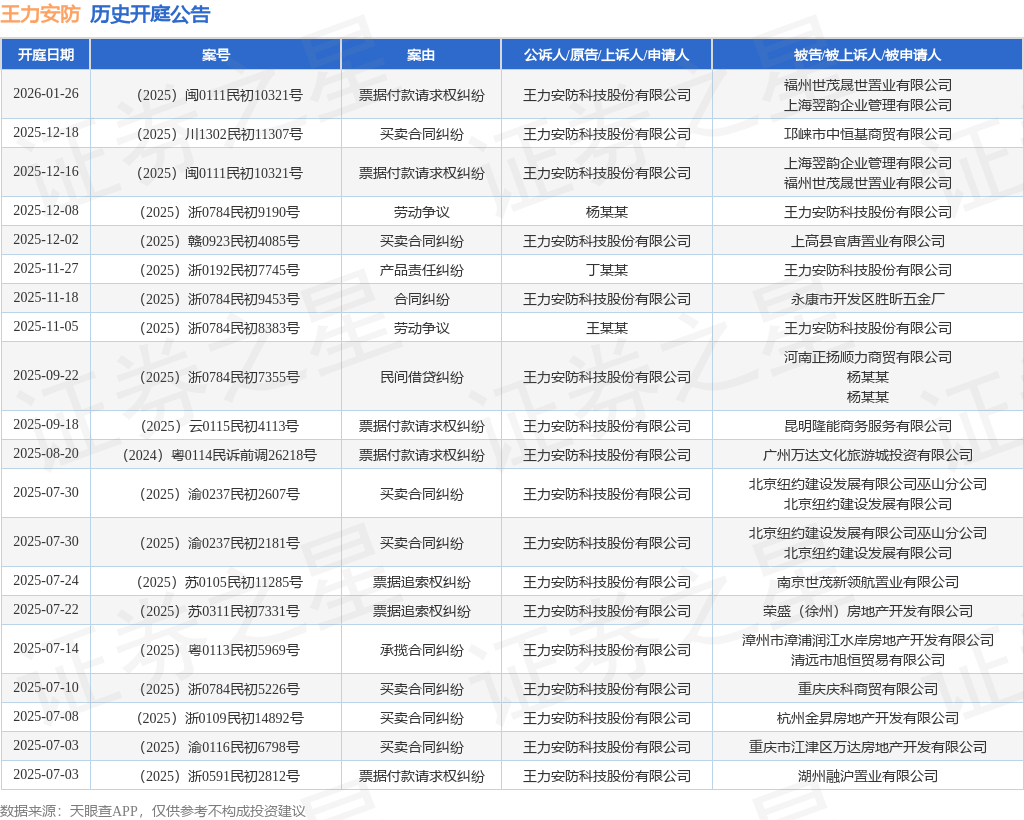Click plaintiff 杨某某 in 2025-12-08 row
The width and height of the screenshot is (1024, 820).
607,212
